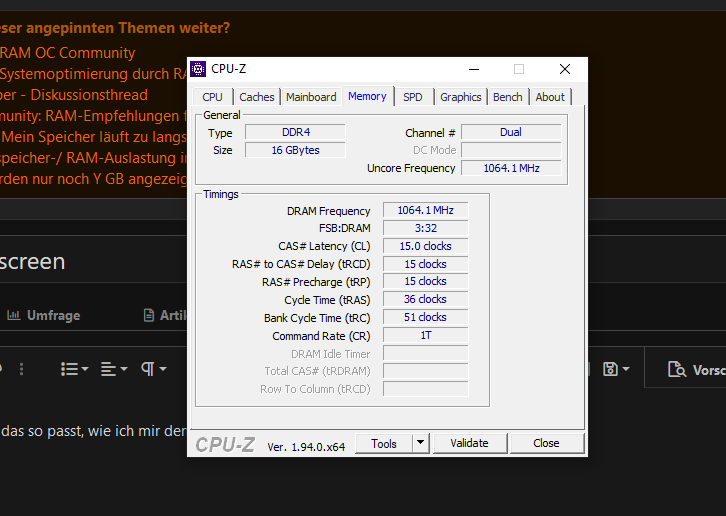Switch to the SPD tab

tap(413, 97)
